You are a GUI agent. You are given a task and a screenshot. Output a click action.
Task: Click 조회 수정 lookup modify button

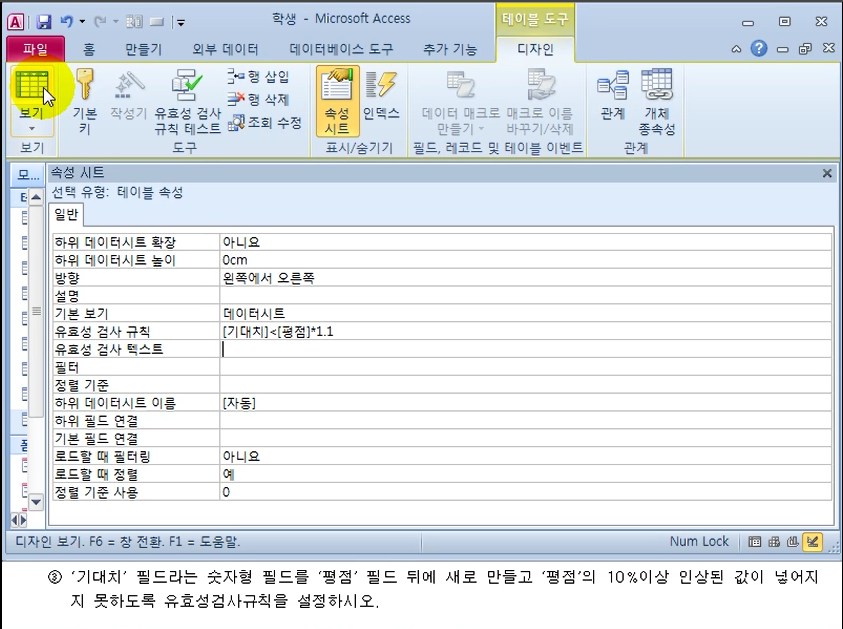point(265,123)
